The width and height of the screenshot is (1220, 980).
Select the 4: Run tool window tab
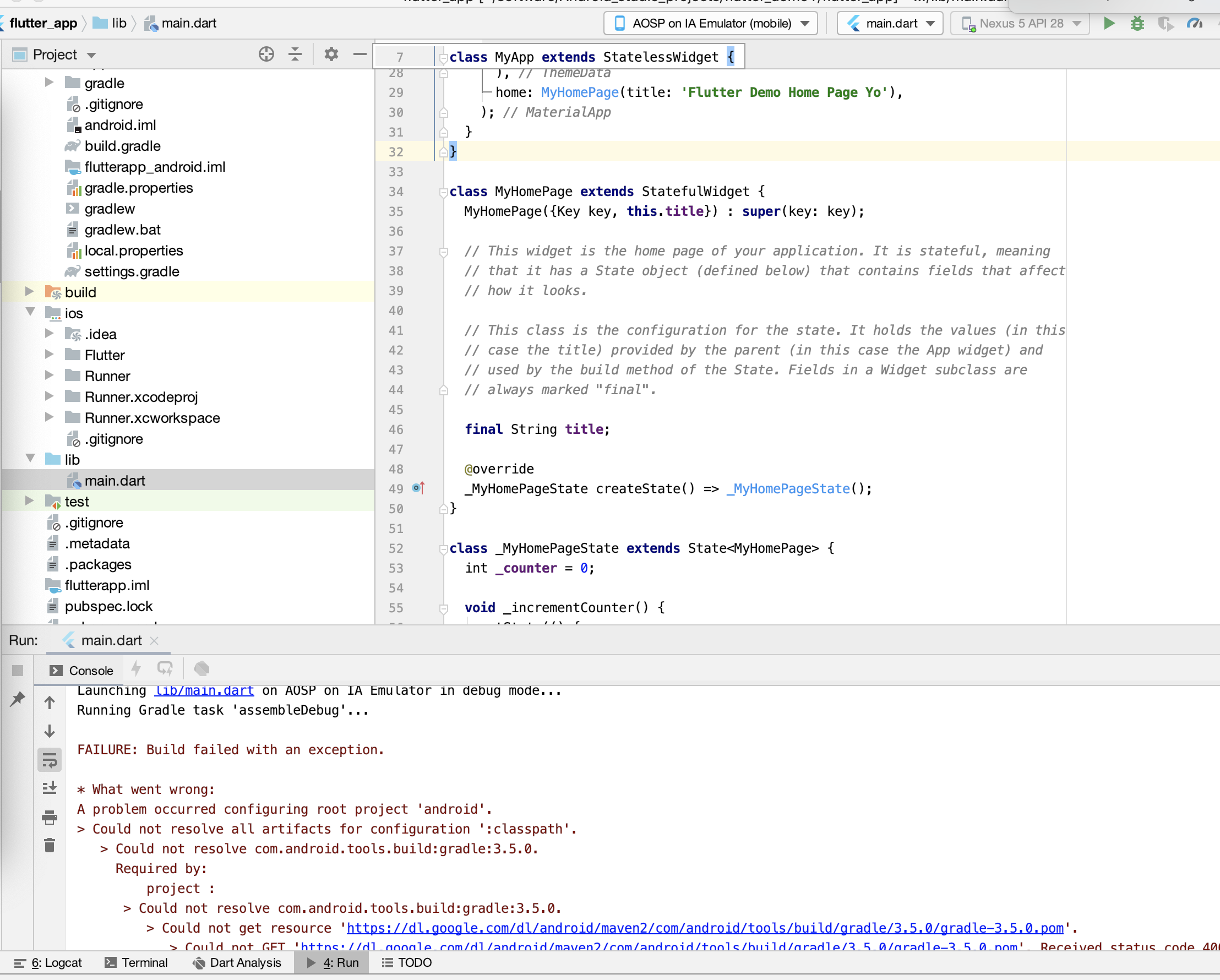click(x=332, y=963)
